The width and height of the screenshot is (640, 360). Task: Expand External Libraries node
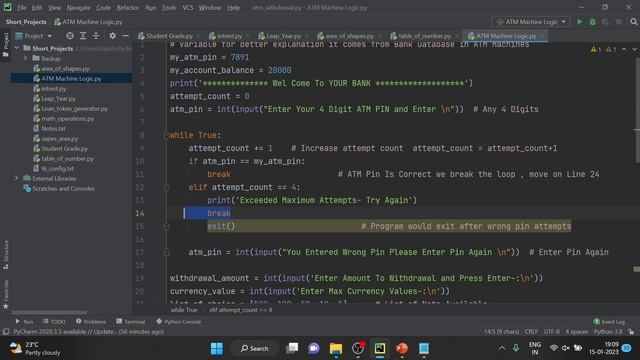[16, 178]
